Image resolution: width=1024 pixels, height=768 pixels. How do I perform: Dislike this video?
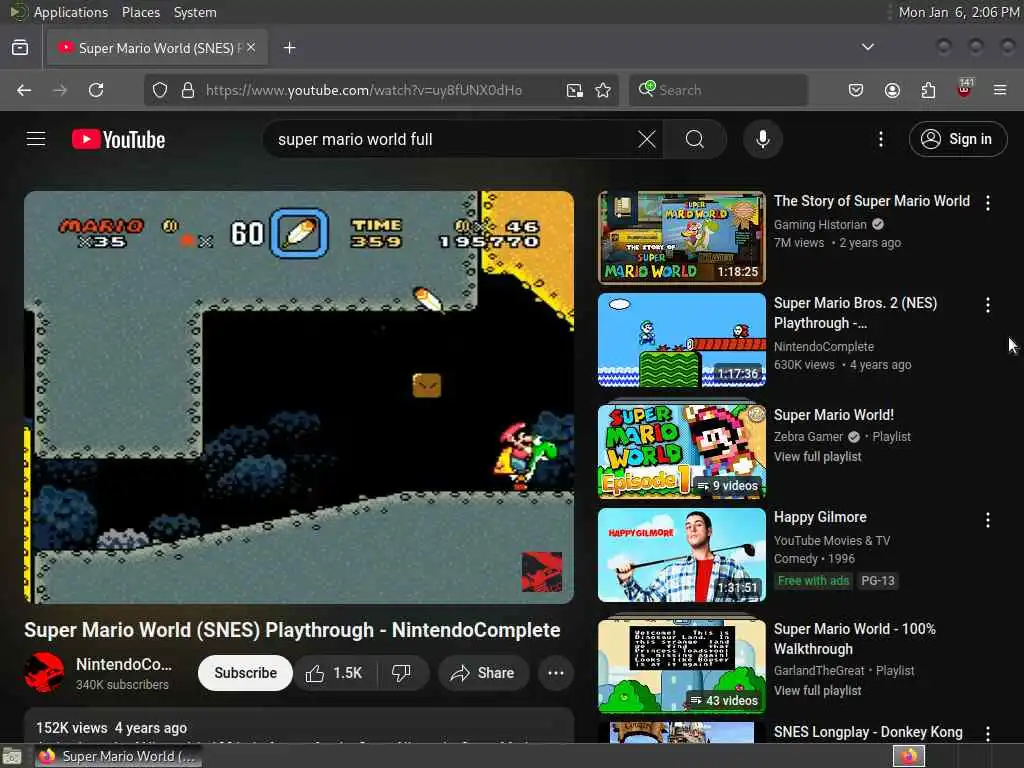coord(402,673)
